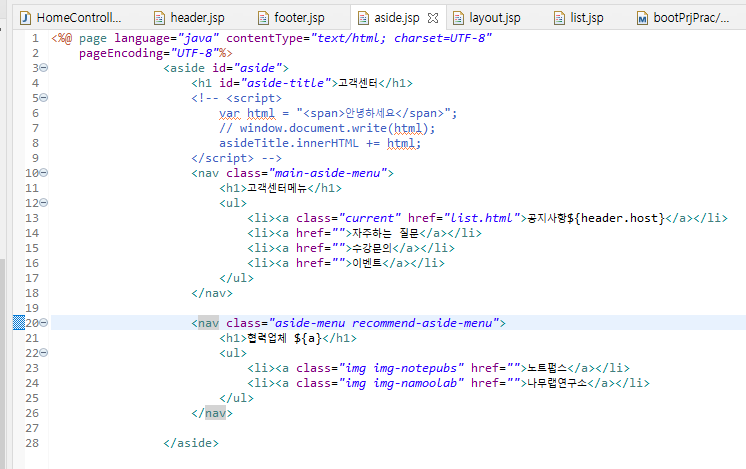Screen dimensions: 746x469
Task: Click "img img-namoolab" class value
Action: (401, 383)
